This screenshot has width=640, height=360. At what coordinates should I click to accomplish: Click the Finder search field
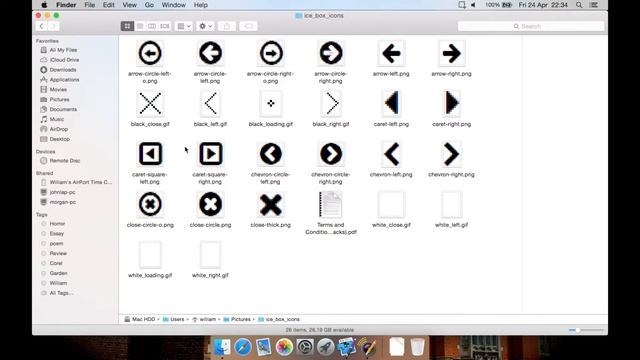531,26
